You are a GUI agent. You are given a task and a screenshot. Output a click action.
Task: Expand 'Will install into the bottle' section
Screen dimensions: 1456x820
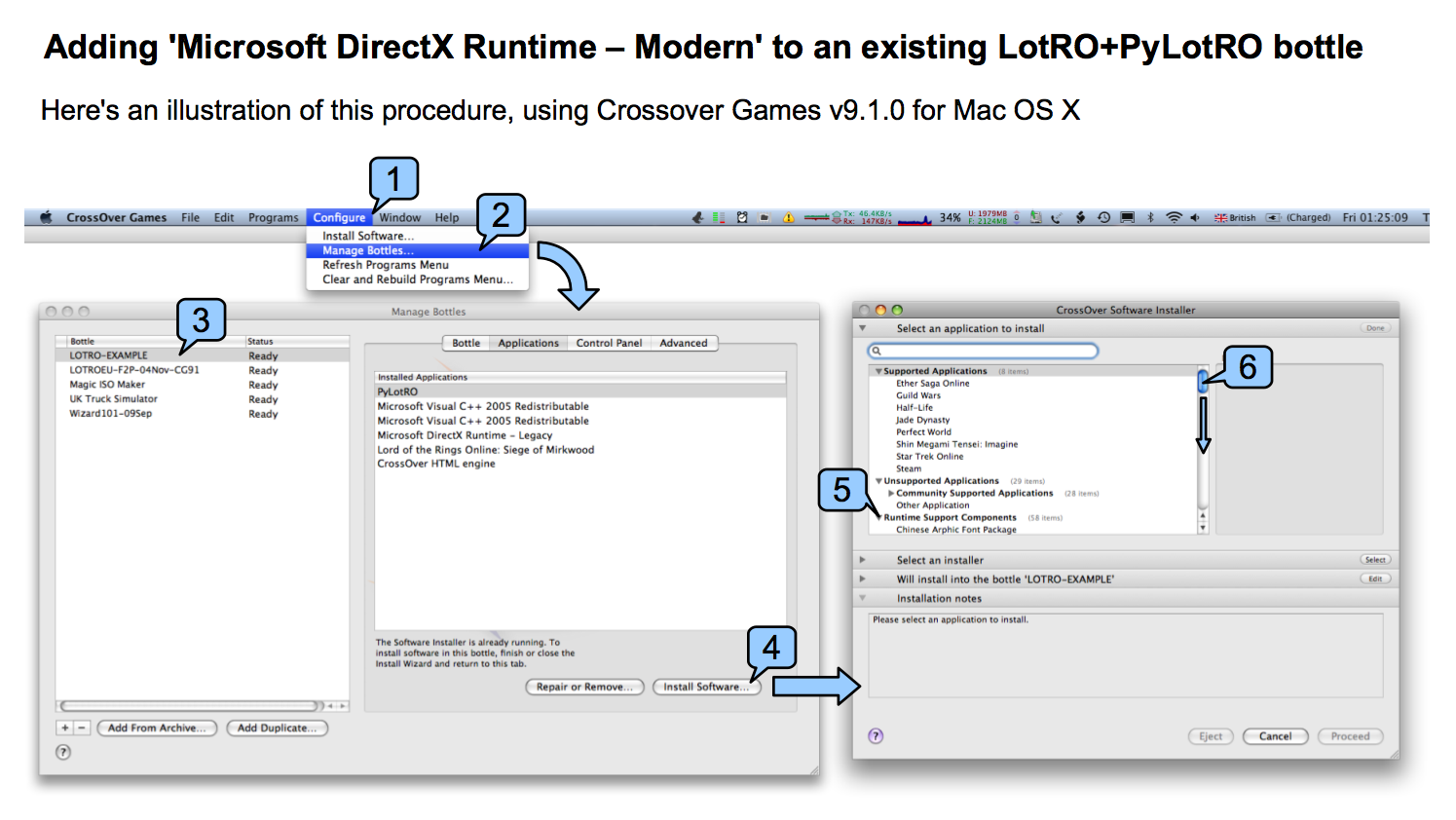click(863, 578)
